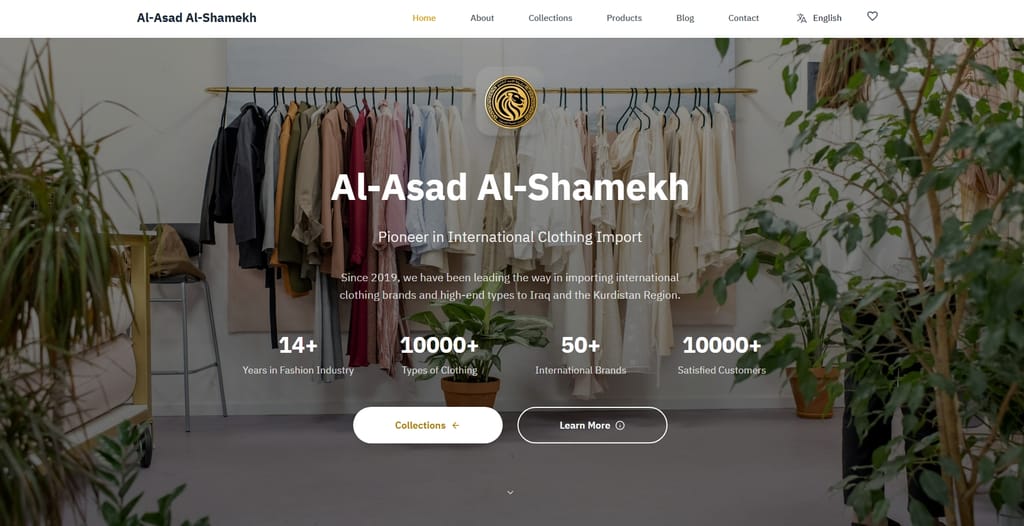Open Collections in the navigation bar
The width and height of the screenshot is (1024, 526).
(x=550, y=18)
